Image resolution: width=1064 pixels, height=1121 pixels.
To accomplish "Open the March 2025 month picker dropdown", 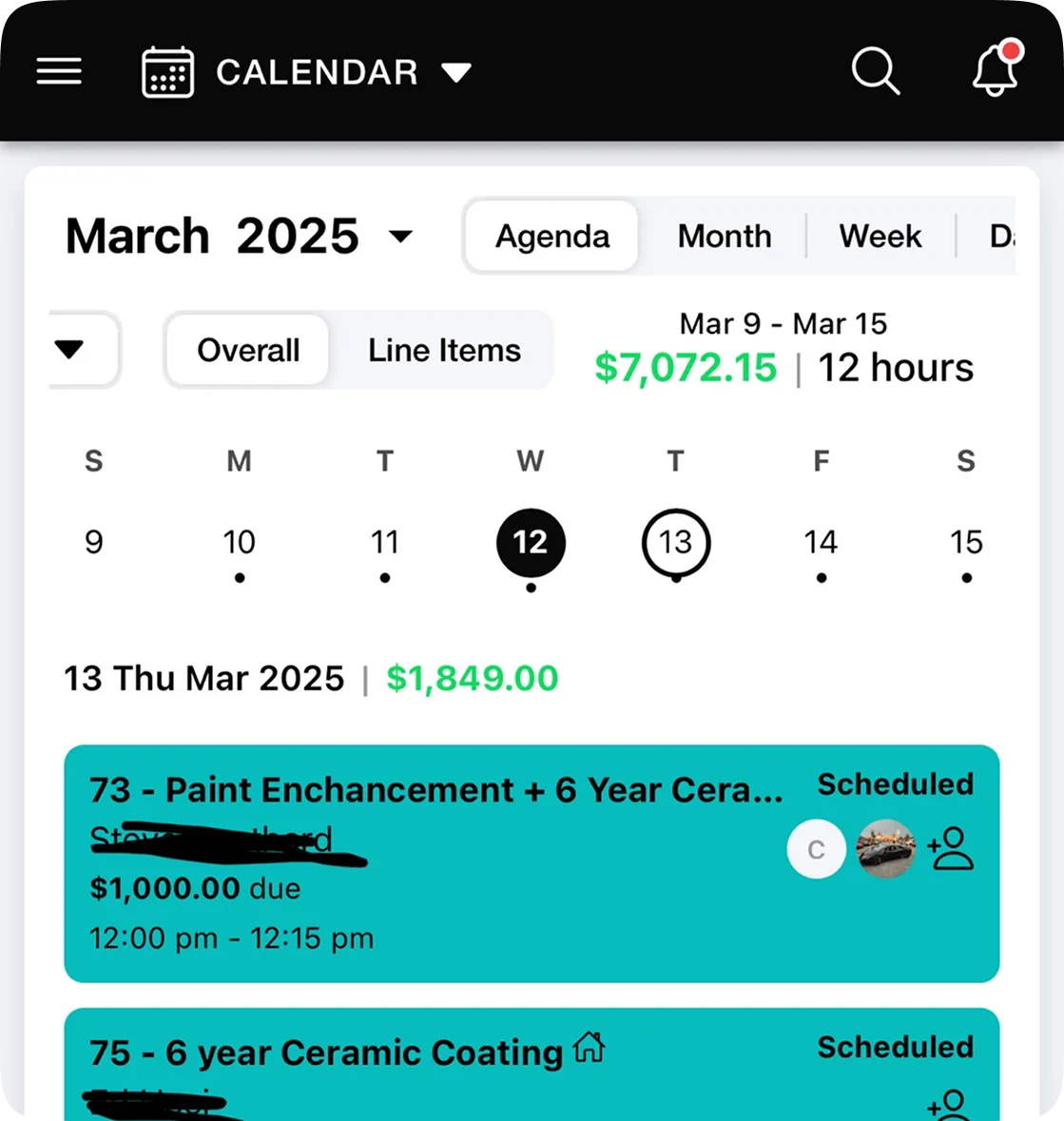I will click(400, 236).
